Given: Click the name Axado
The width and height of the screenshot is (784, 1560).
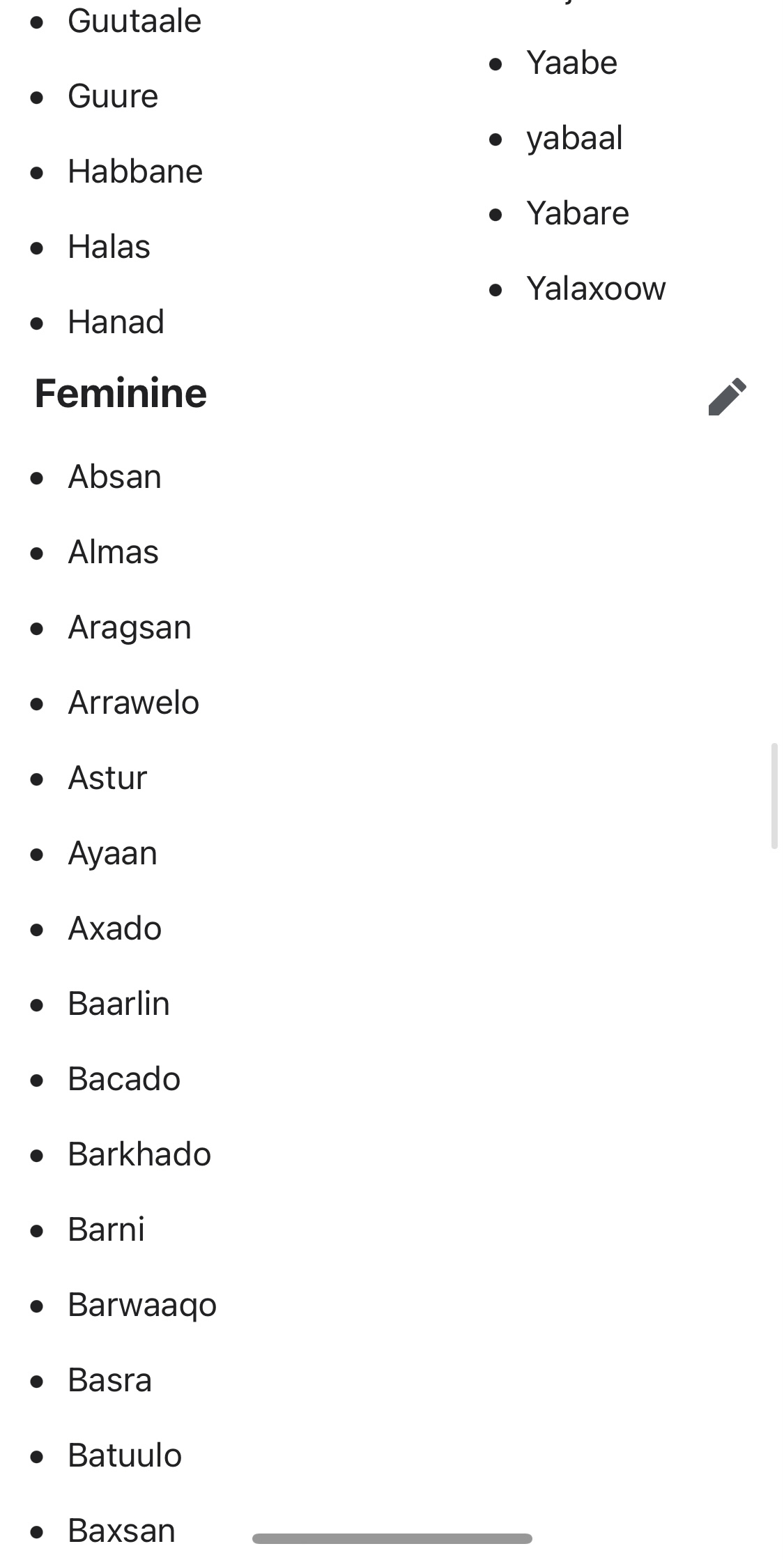Looking at the screenshot, I should (114, 928).
